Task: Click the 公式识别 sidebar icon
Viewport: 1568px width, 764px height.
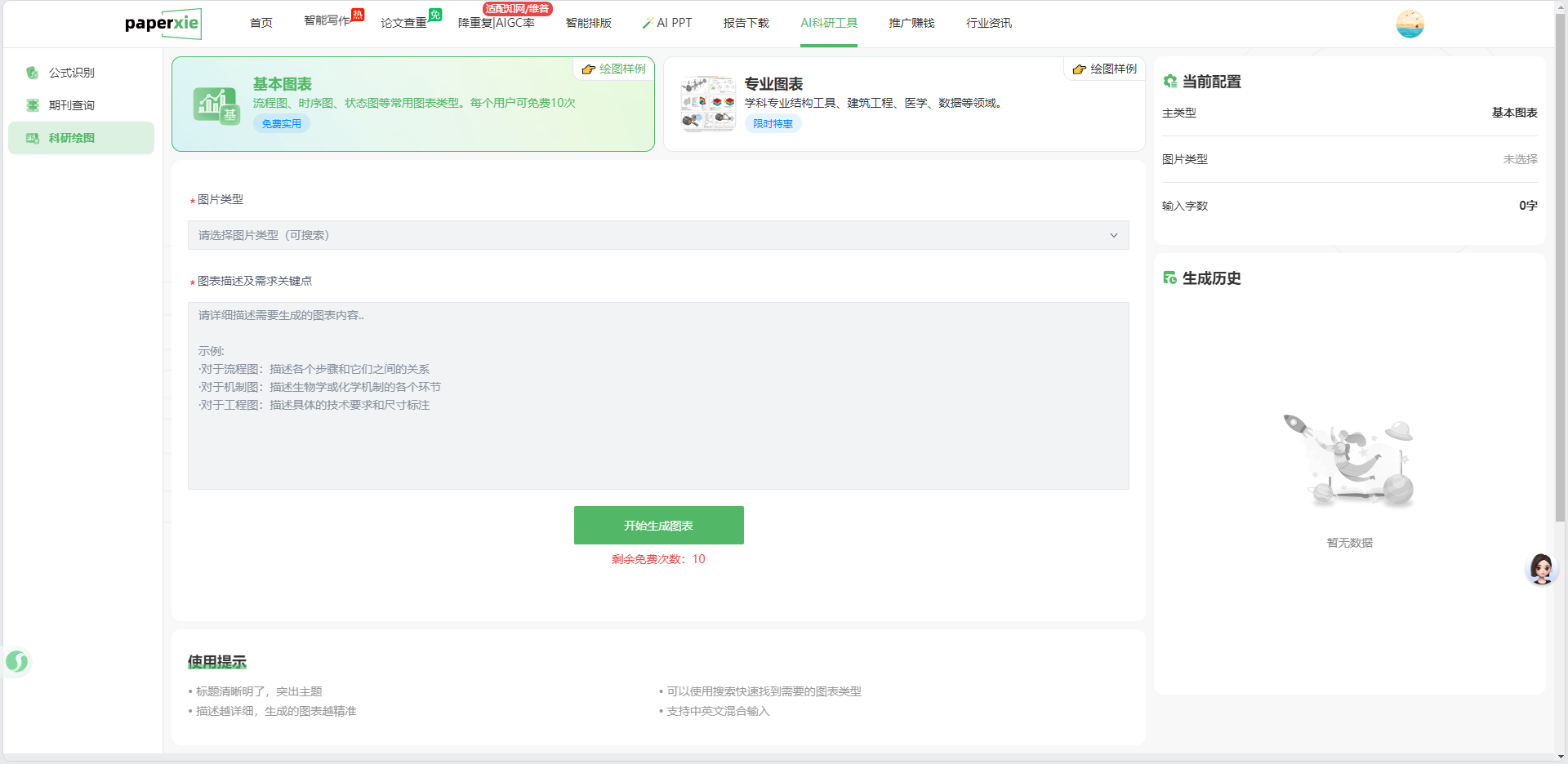Action: click(x=33, y=73)
